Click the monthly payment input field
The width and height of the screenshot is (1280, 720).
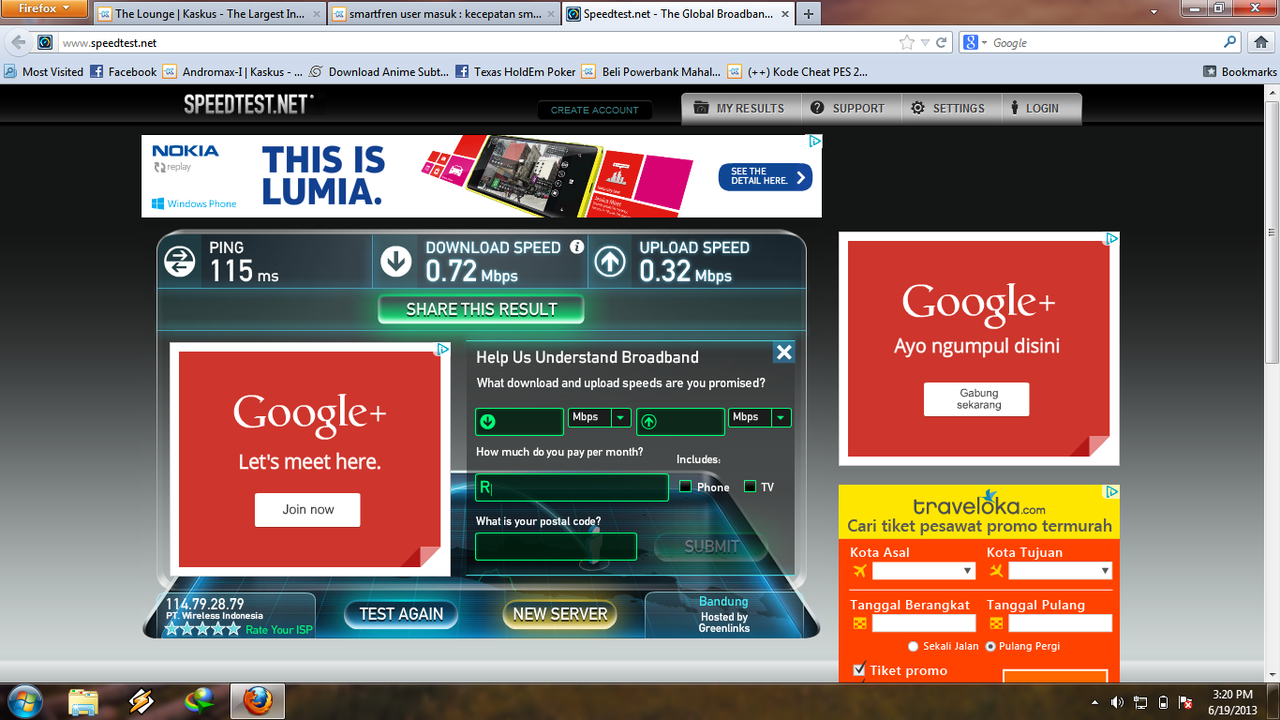click(571, 487)
